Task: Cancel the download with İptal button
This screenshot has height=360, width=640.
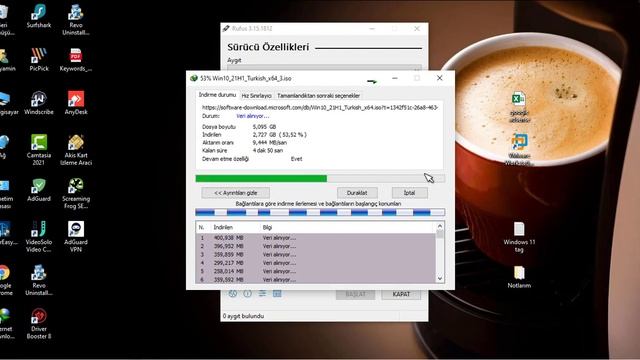Action: pyautogui.click(x=410, y=193)
